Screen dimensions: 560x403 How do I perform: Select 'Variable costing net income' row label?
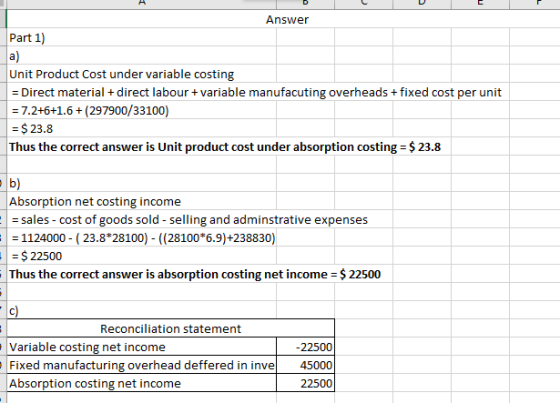[141, 347]
